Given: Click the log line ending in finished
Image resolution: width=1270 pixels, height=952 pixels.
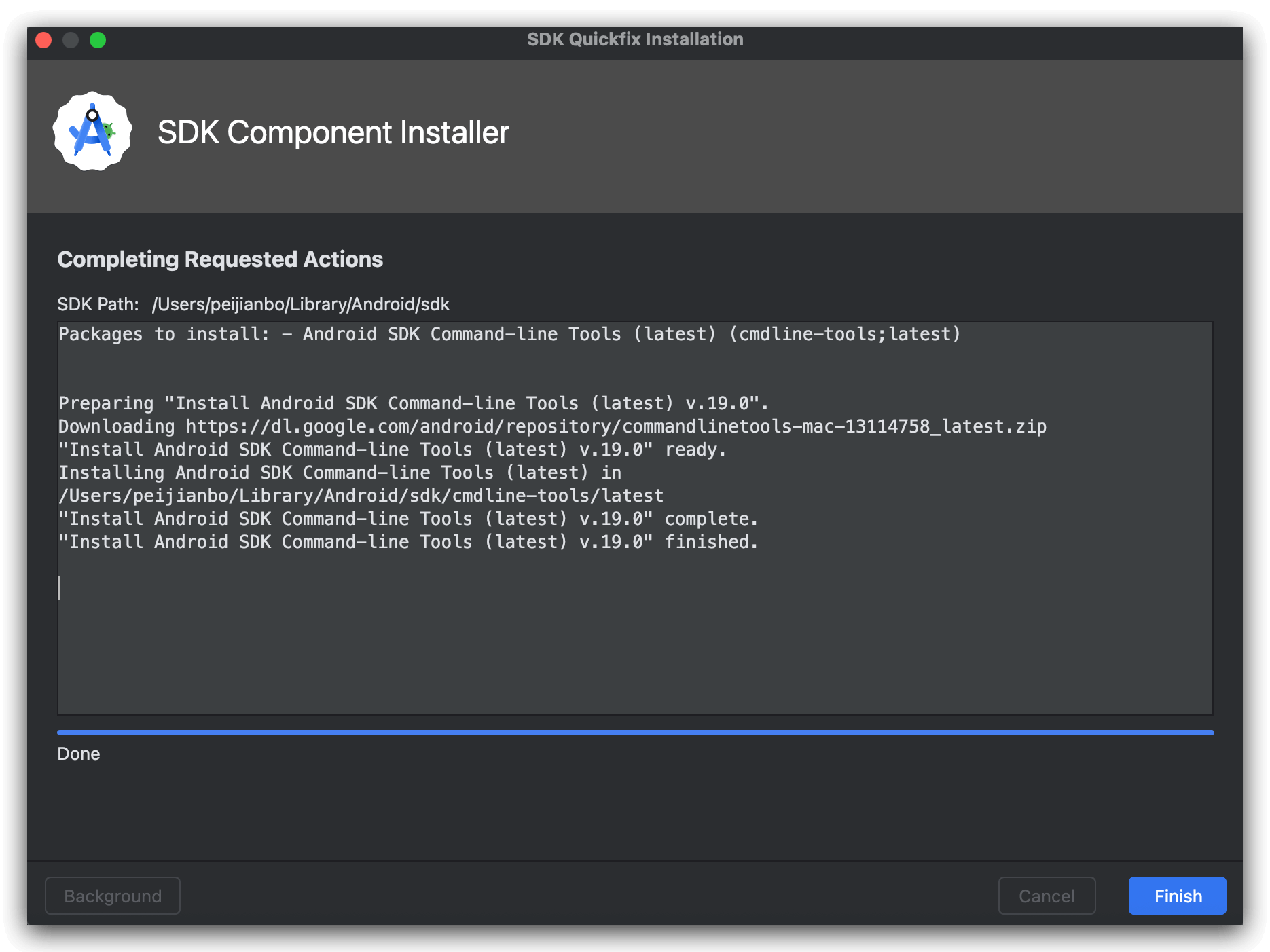Looking at the screenshot, I should (407, 542).
